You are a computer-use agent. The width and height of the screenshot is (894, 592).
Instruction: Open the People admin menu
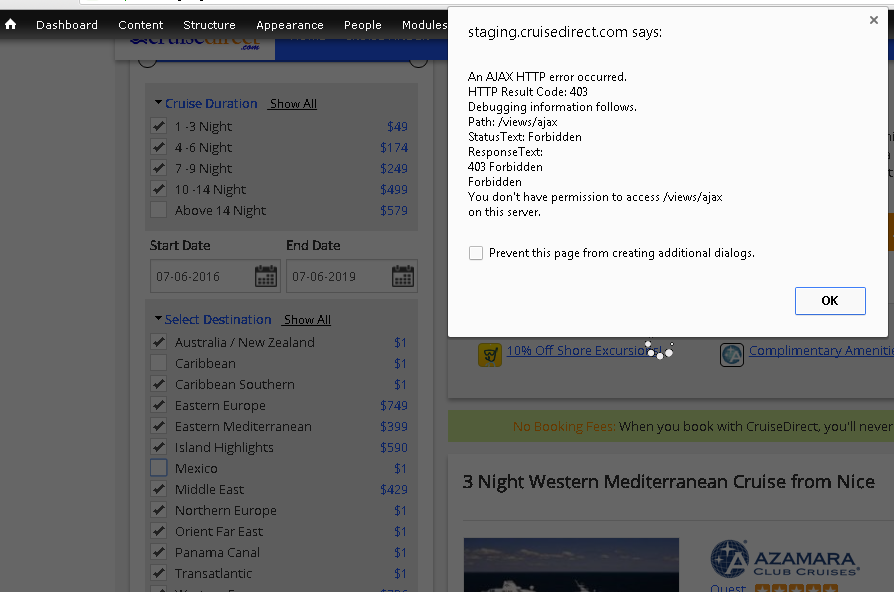tap(363, 25)
